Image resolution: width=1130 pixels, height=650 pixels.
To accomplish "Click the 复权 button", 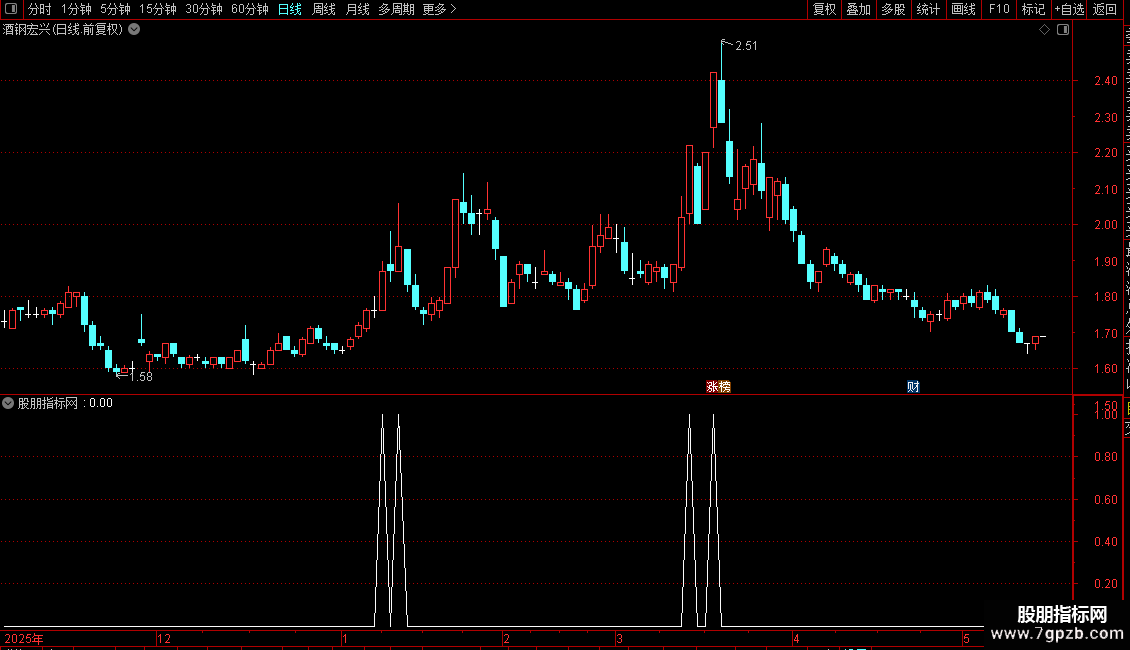I will click(x=824, y=9).
